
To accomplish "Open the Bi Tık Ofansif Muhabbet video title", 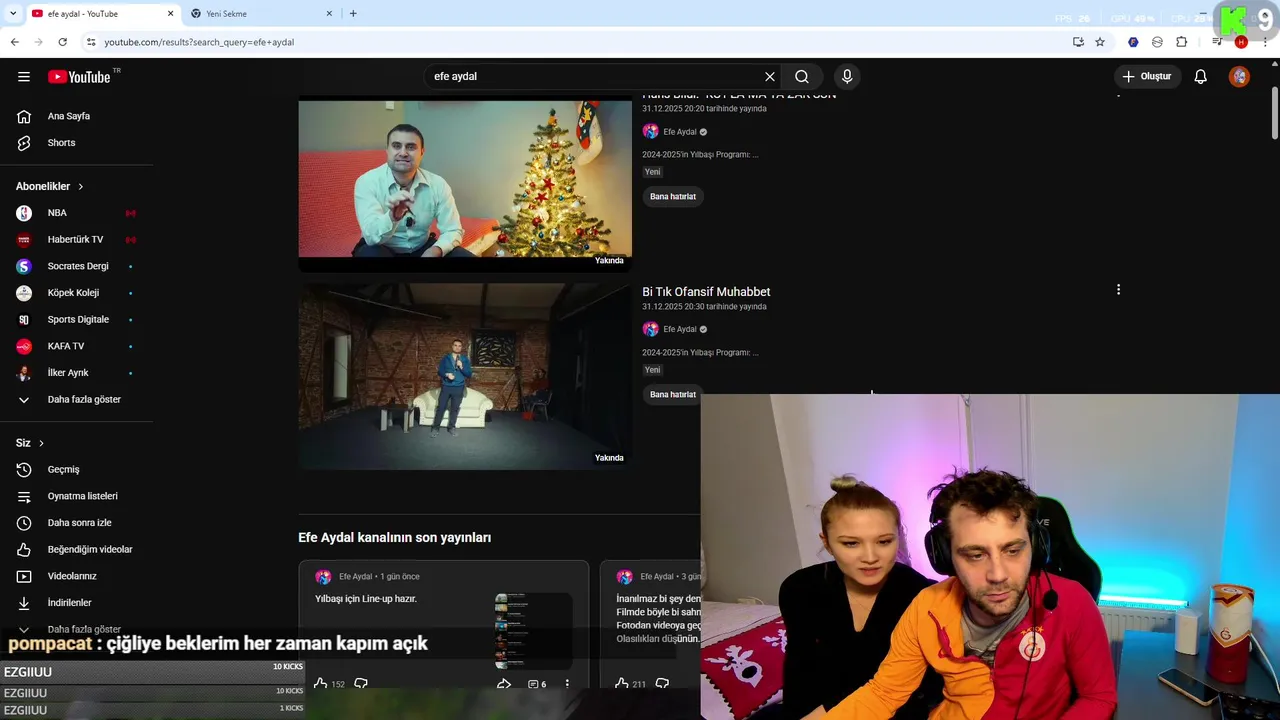I will (706, 292).
